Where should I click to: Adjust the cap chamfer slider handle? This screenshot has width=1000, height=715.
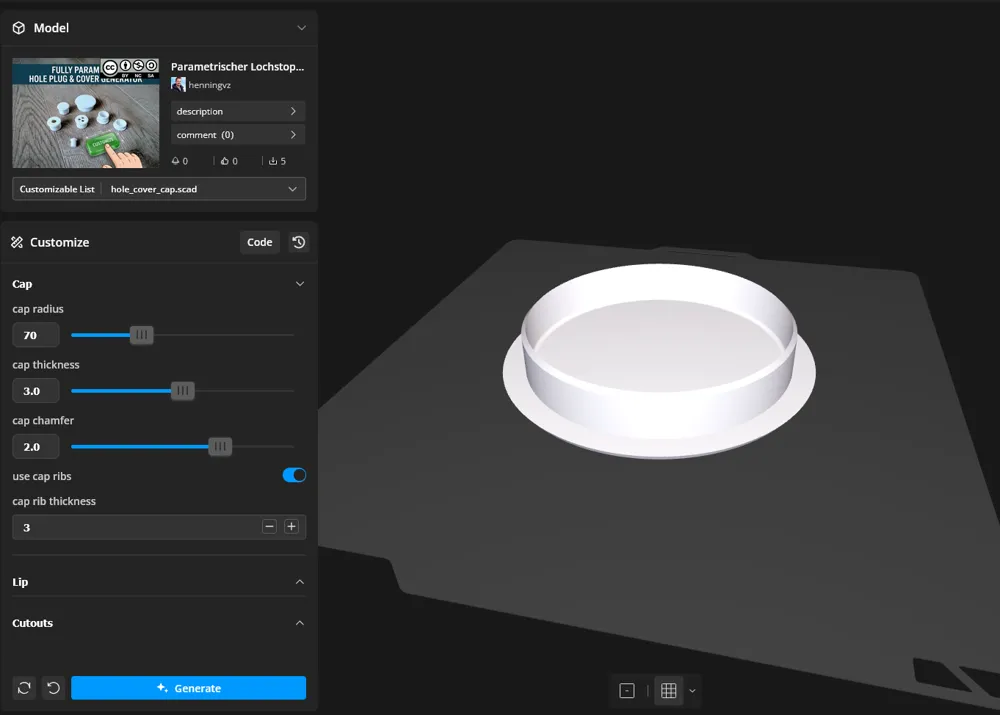pyautogui.click(x=220, y=446)
